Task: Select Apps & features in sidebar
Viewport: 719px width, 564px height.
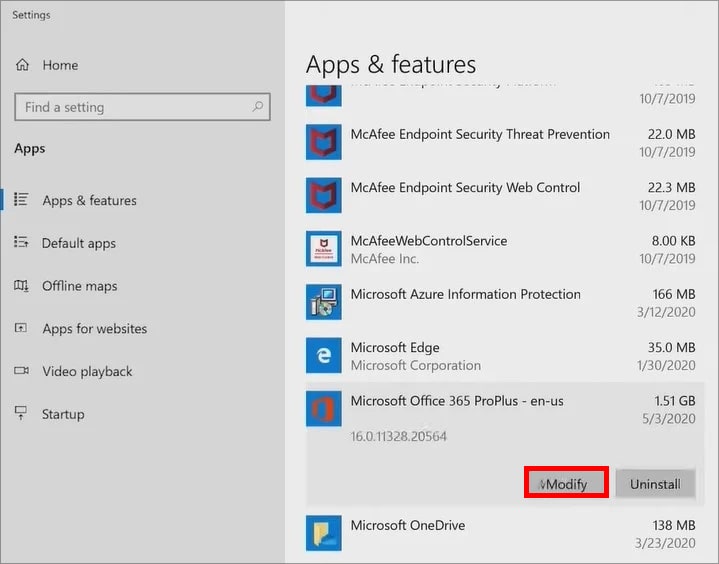Action: click(89, 200)
